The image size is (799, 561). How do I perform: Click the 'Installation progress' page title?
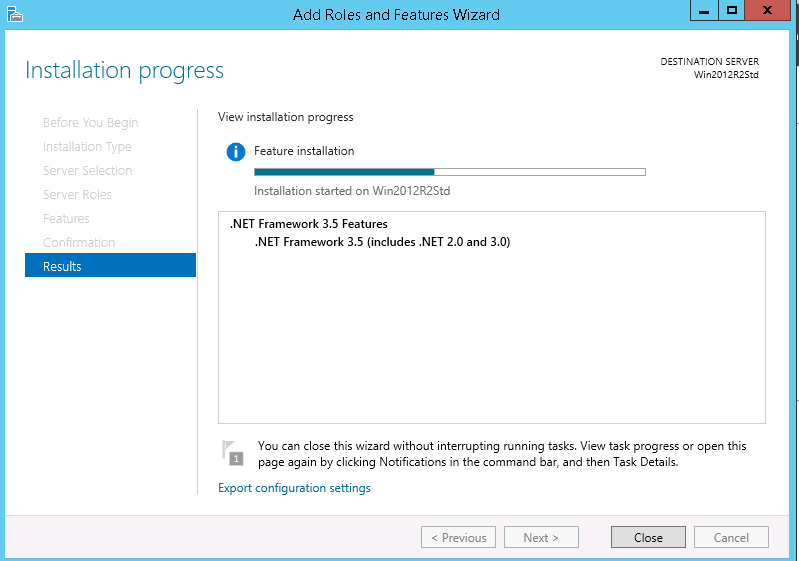coord(124,70)
